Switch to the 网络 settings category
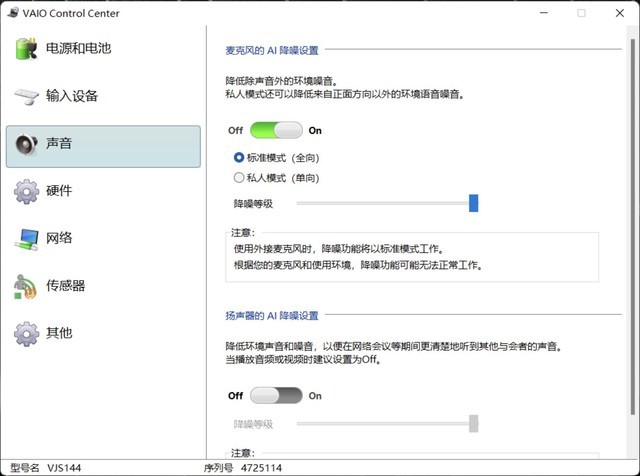 103,238
